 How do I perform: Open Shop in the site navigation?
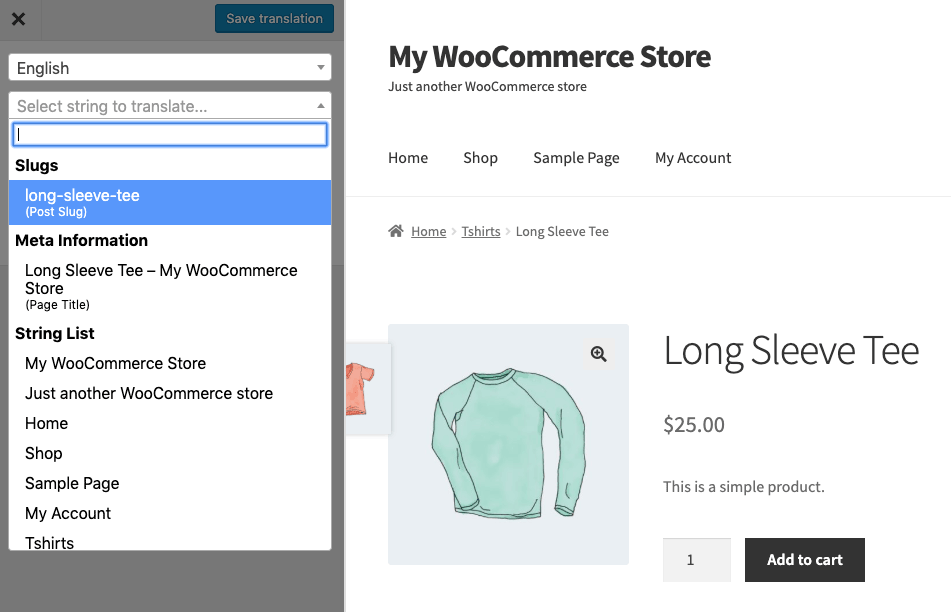click(480, 158)
